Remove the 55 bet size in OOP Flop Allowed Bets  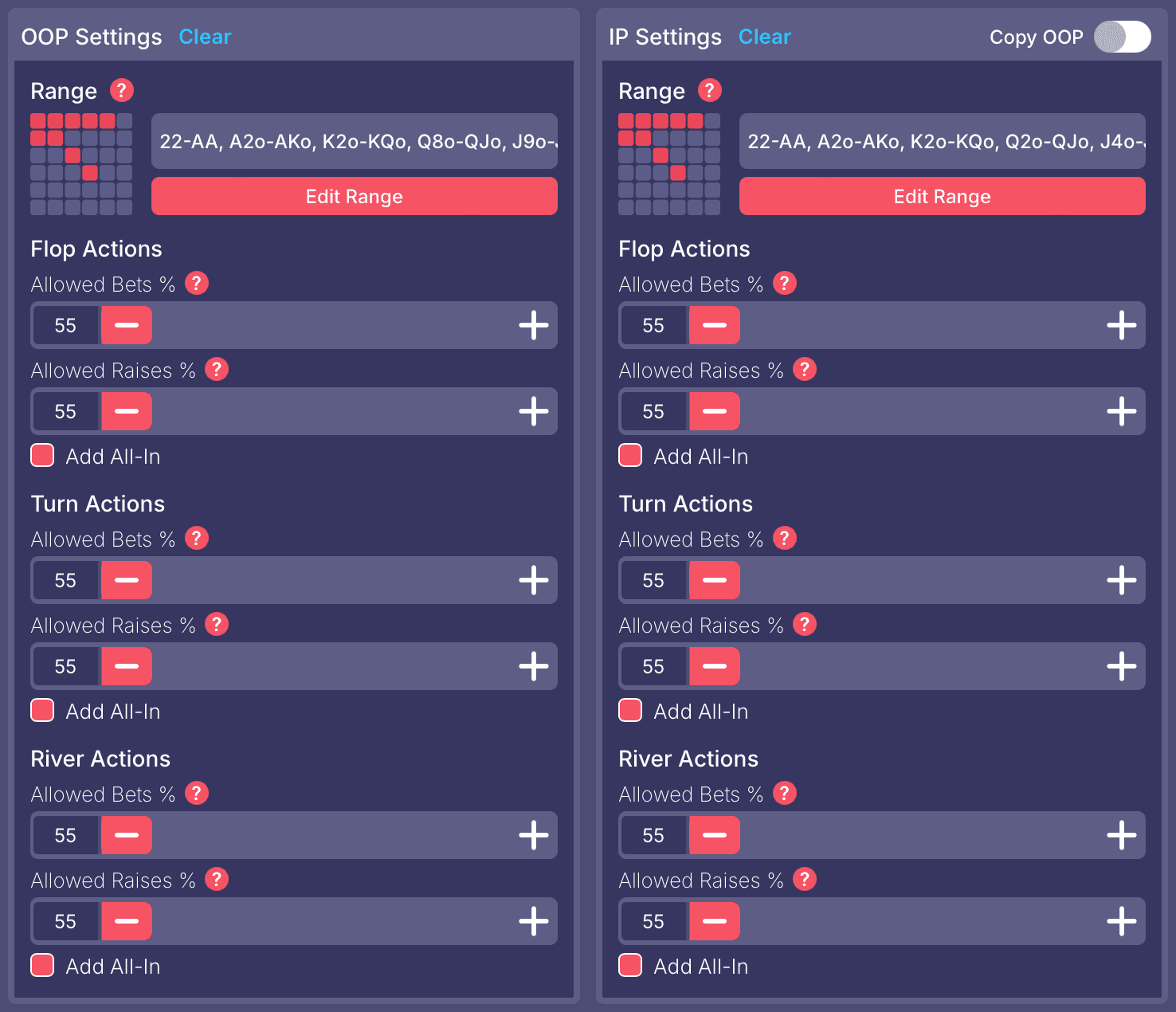click(126, 325)
